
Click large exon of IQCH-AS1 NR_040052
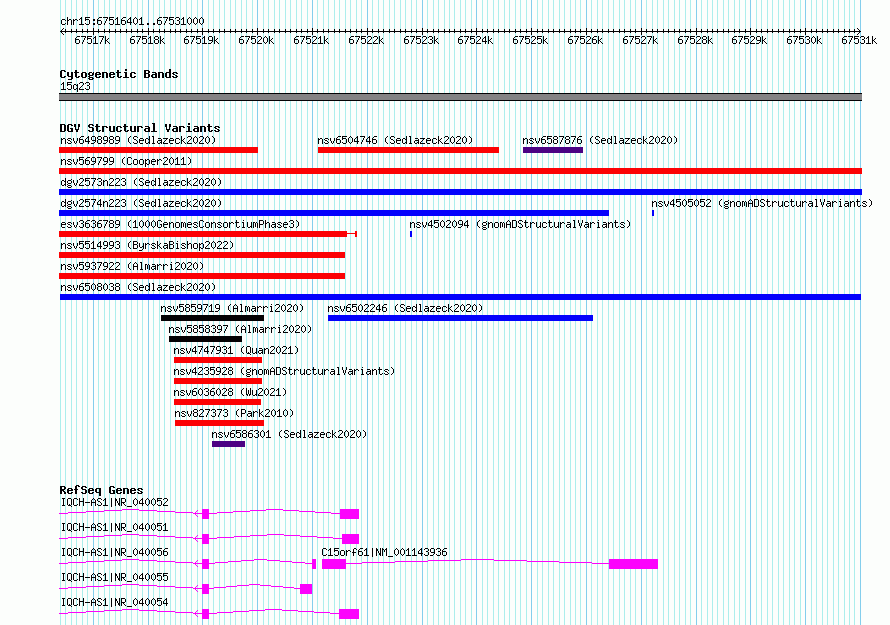point(349,514)
